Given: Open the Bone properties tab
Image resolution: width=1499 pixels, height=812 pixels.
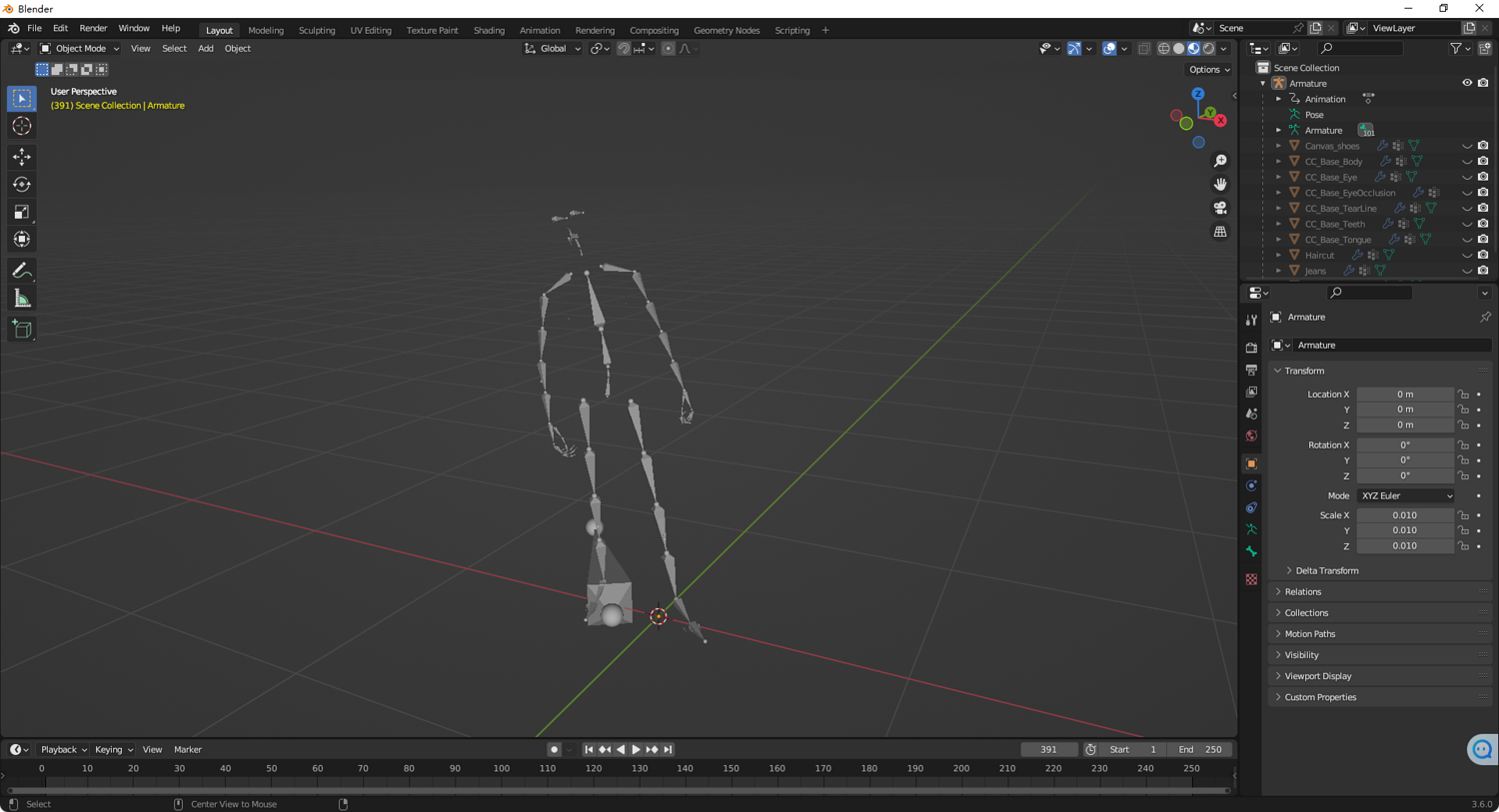Looking at the screenshot, I should 1251,551.
